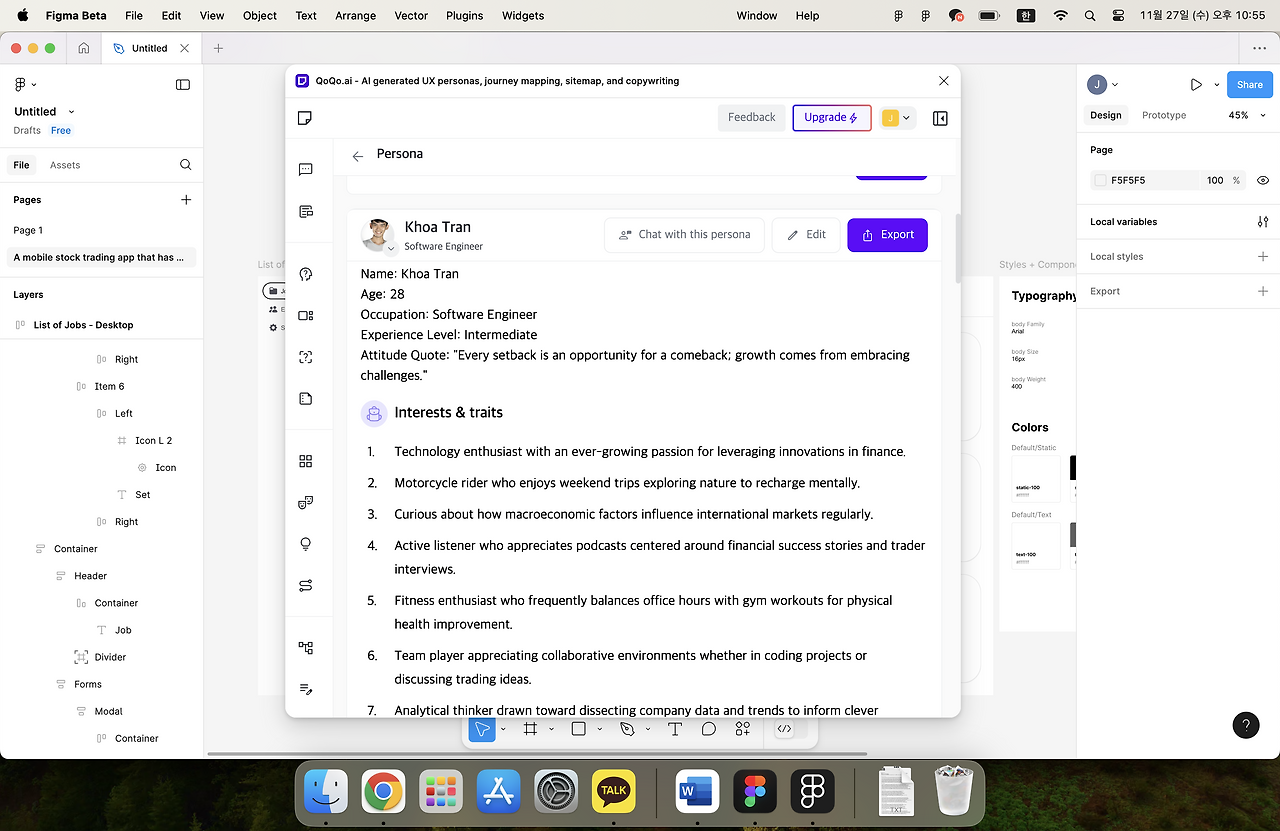Select the head with question mark icon
1280x831 pixels.
click(306, 274)
